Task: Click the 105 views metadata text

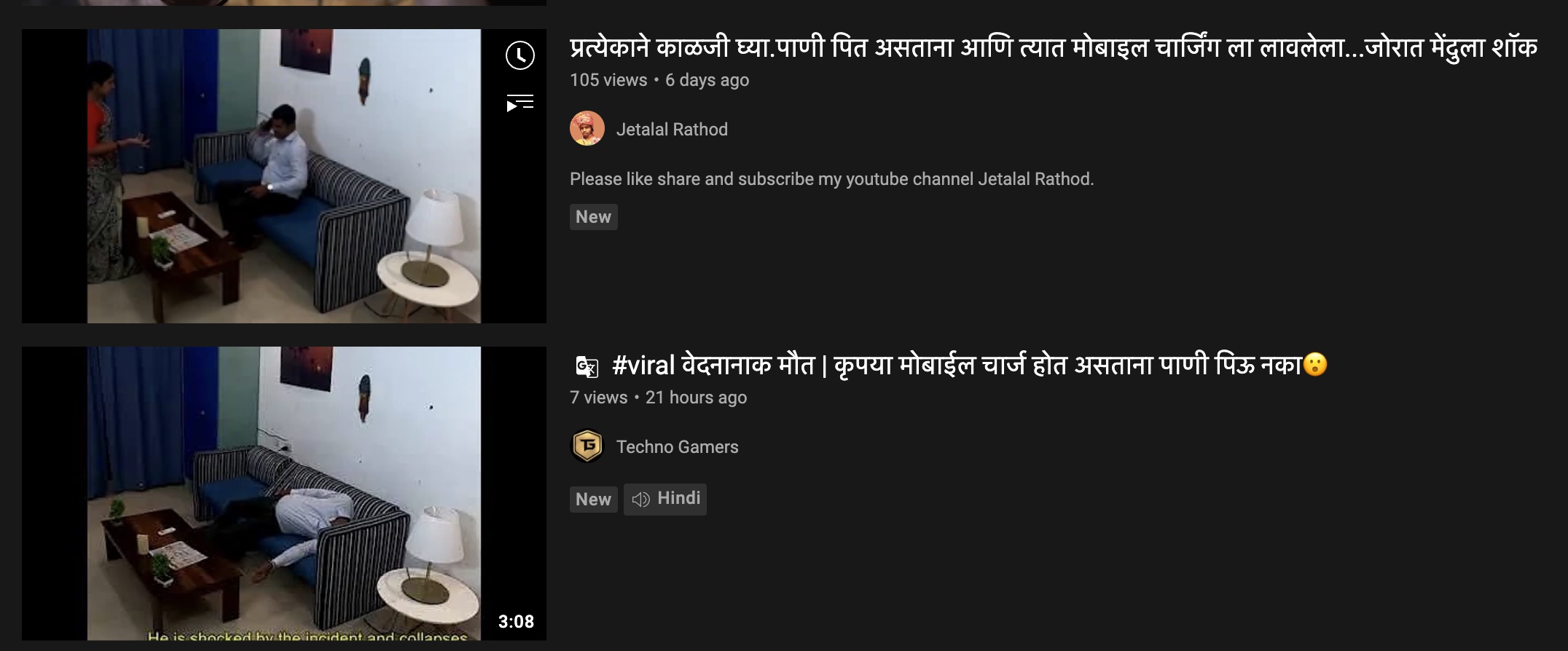Action: (608, 80)
